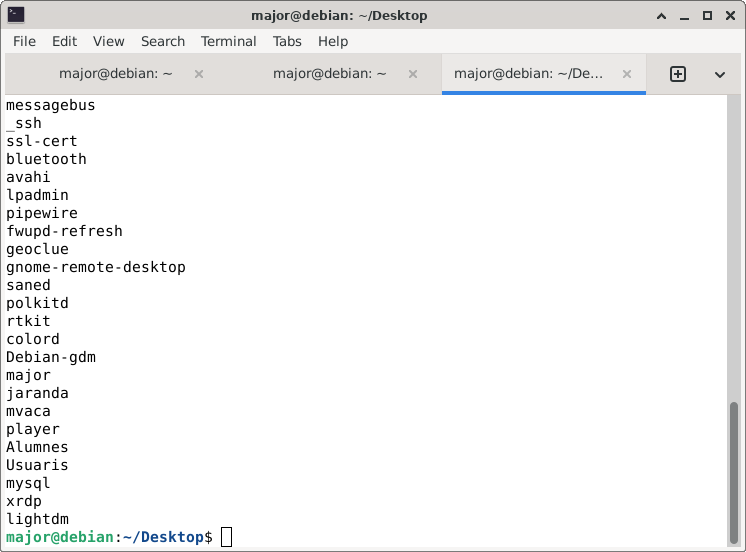
Task: Close the active ~/Desktop tab with its X
Action: (x=627, y=74)
